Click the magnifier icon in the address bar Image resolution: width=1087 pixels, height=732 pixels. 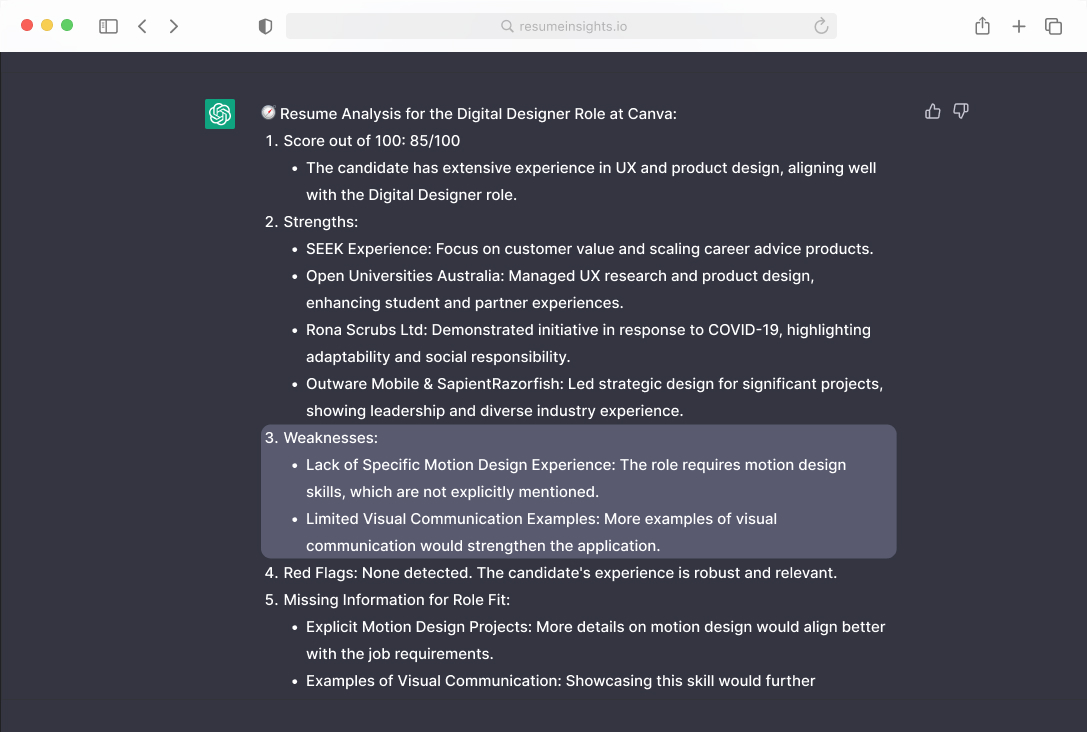(507, 26)
